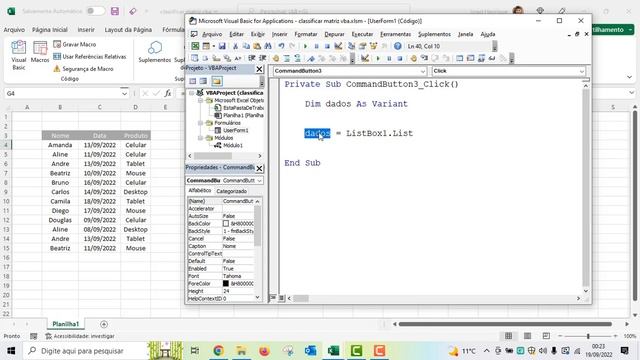Click Acessibilidade: investigar in the status bar
This screenshot has height=360, width=640.
point(80,336)
